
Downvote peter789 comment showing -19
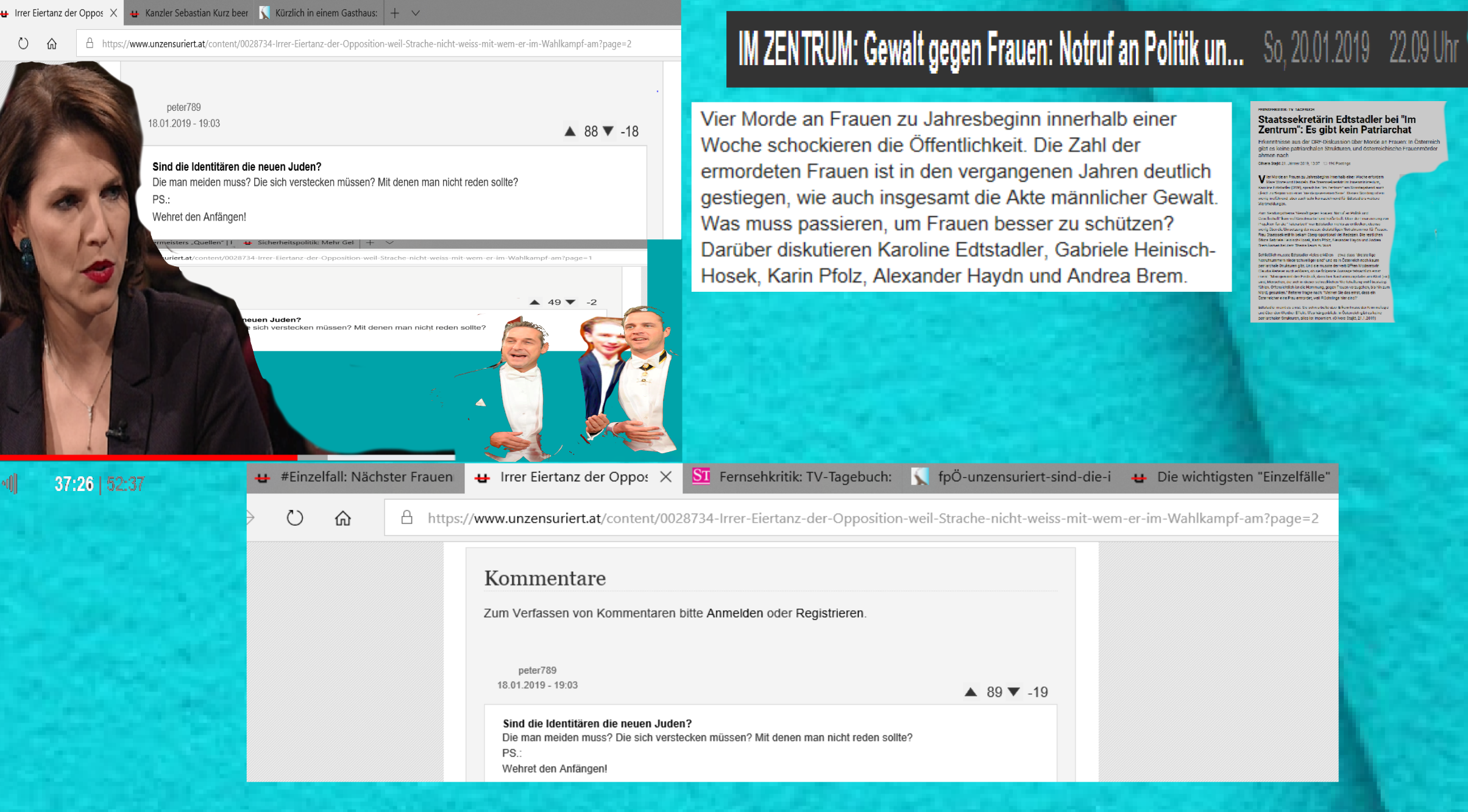pyautogui.click(x=1013, y=692)
